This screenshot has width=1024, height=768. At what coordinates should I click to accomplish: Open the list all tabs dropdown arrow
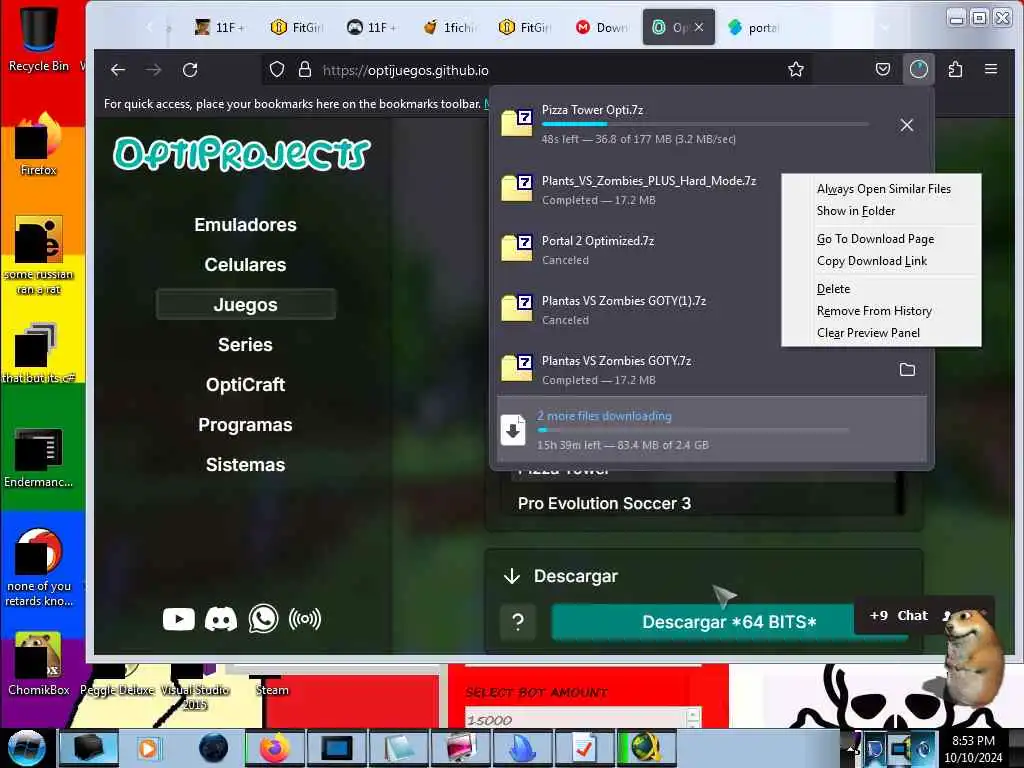click(885, 27)
